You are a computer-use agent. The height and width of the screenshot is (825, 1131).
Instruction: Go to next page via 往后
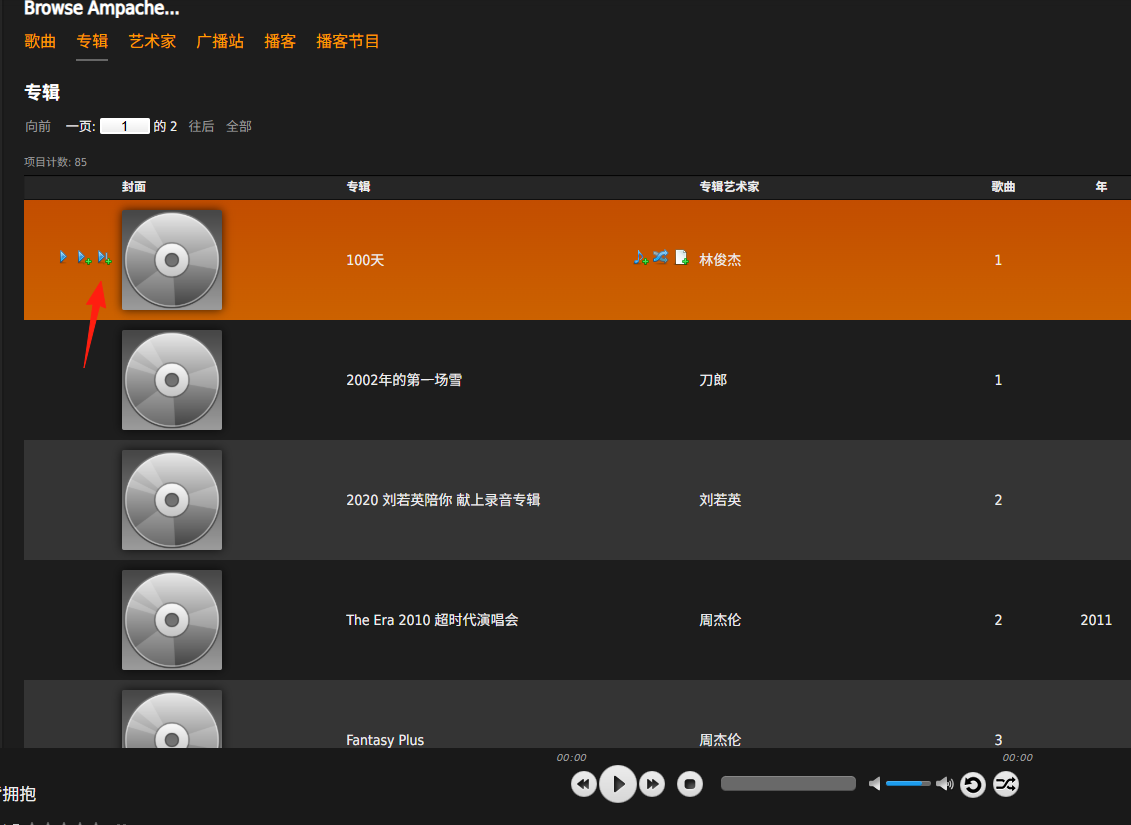[x=201, y=126]
